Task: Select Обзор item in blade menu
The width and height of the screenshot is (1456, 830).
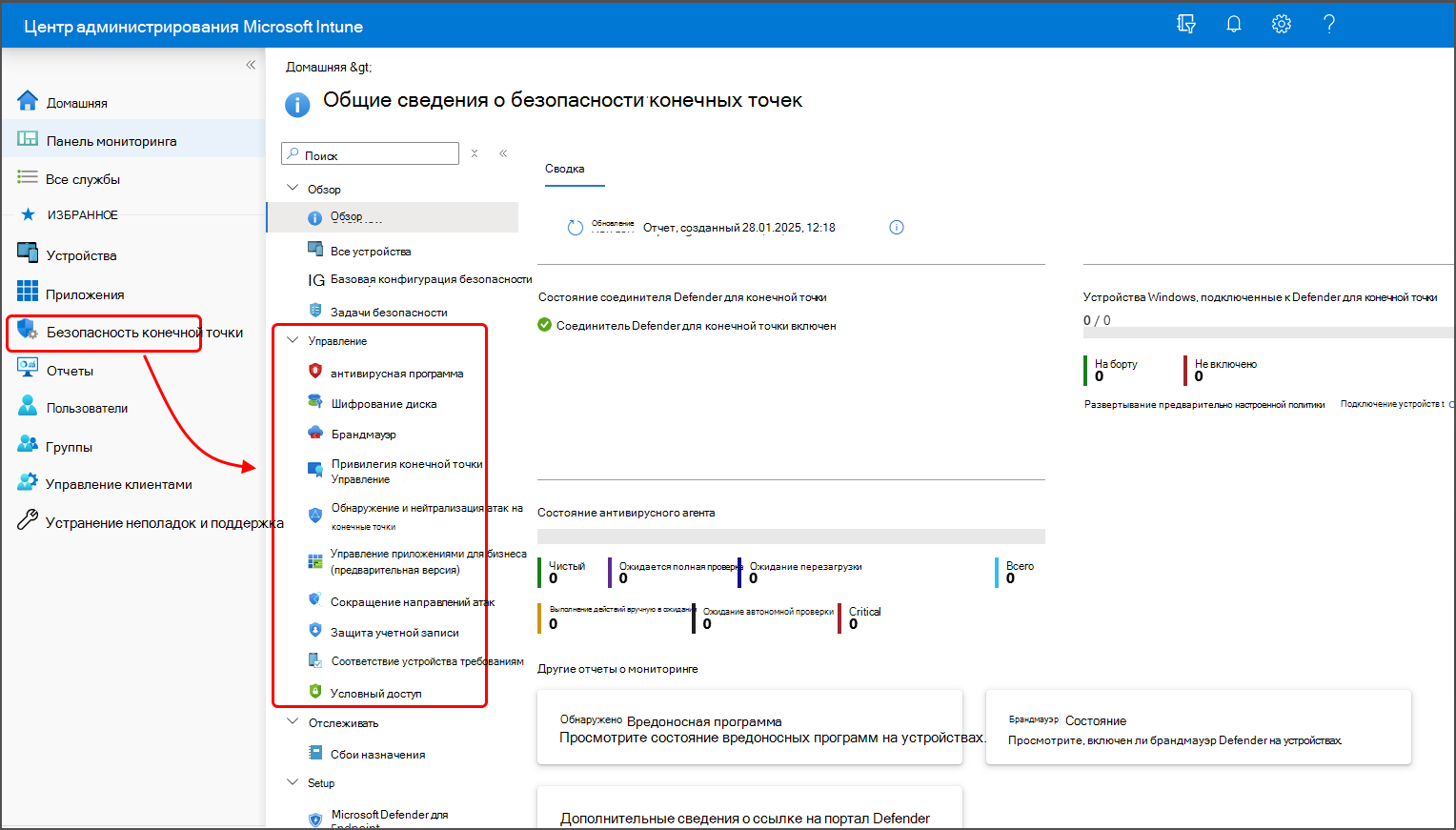Action: click(393, 217)
